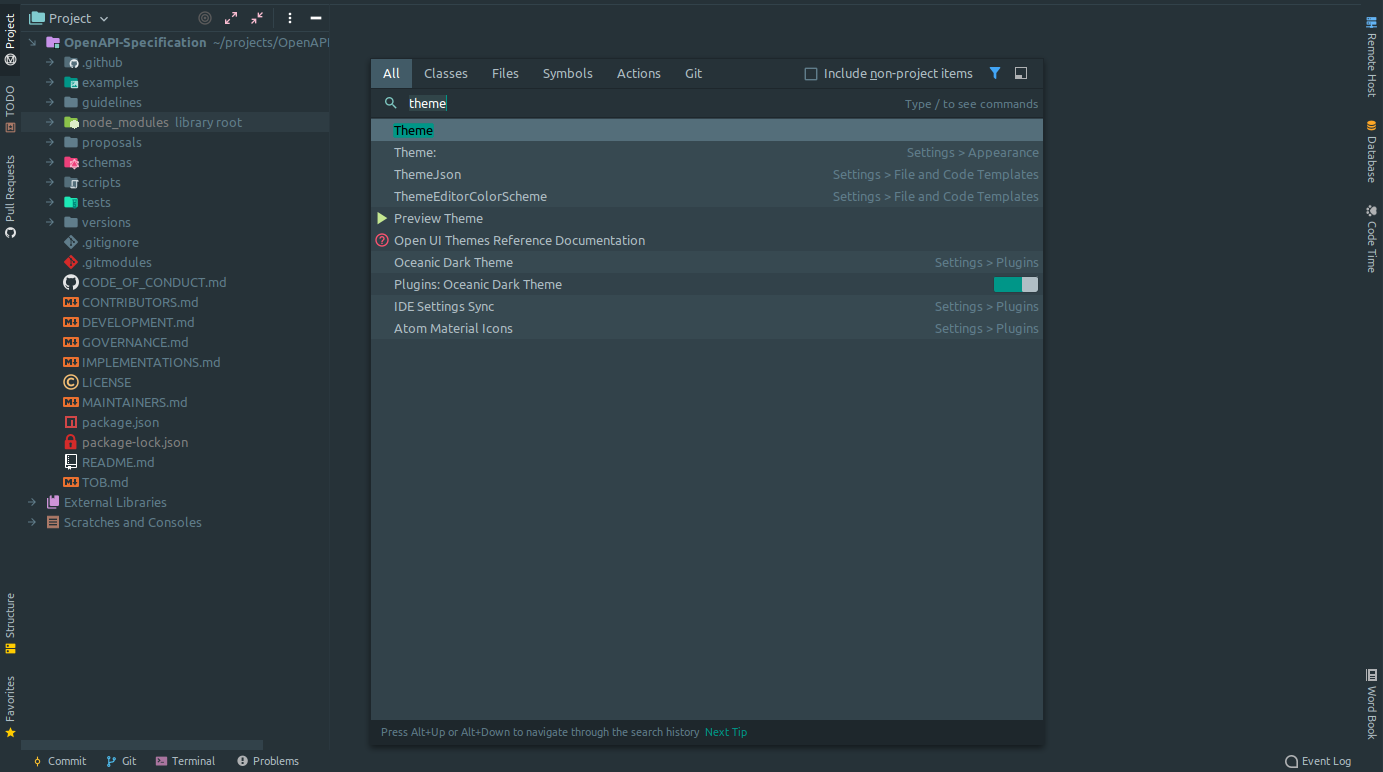Expand External Libraries node
The height and width of the screenshot is (772, 1383).
point(32,502)
